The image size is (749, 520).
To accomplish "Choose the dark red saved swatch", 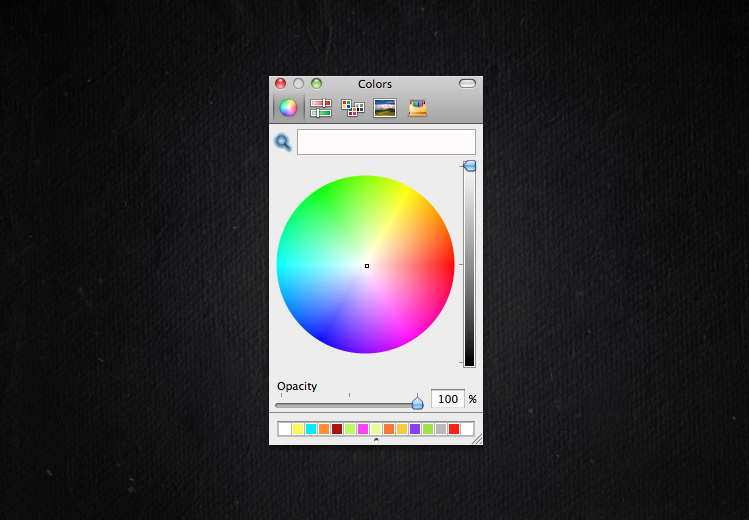I will pyautogui.click(x=337, y=429).
